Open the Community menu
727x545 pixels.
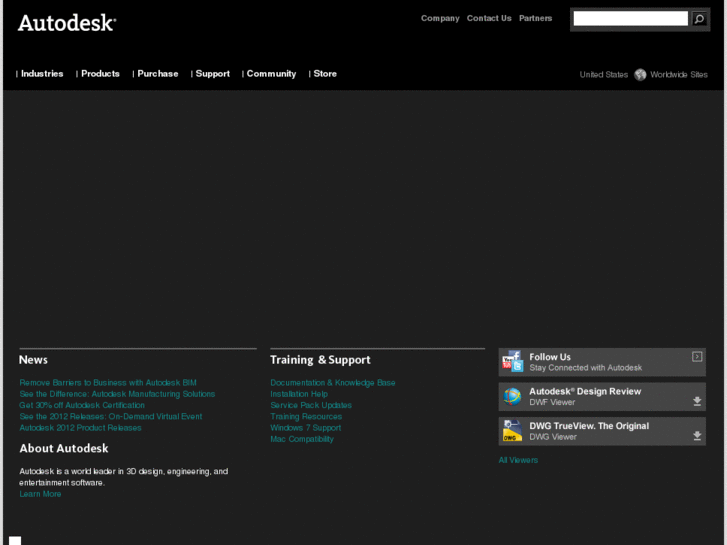coord(271,74)
